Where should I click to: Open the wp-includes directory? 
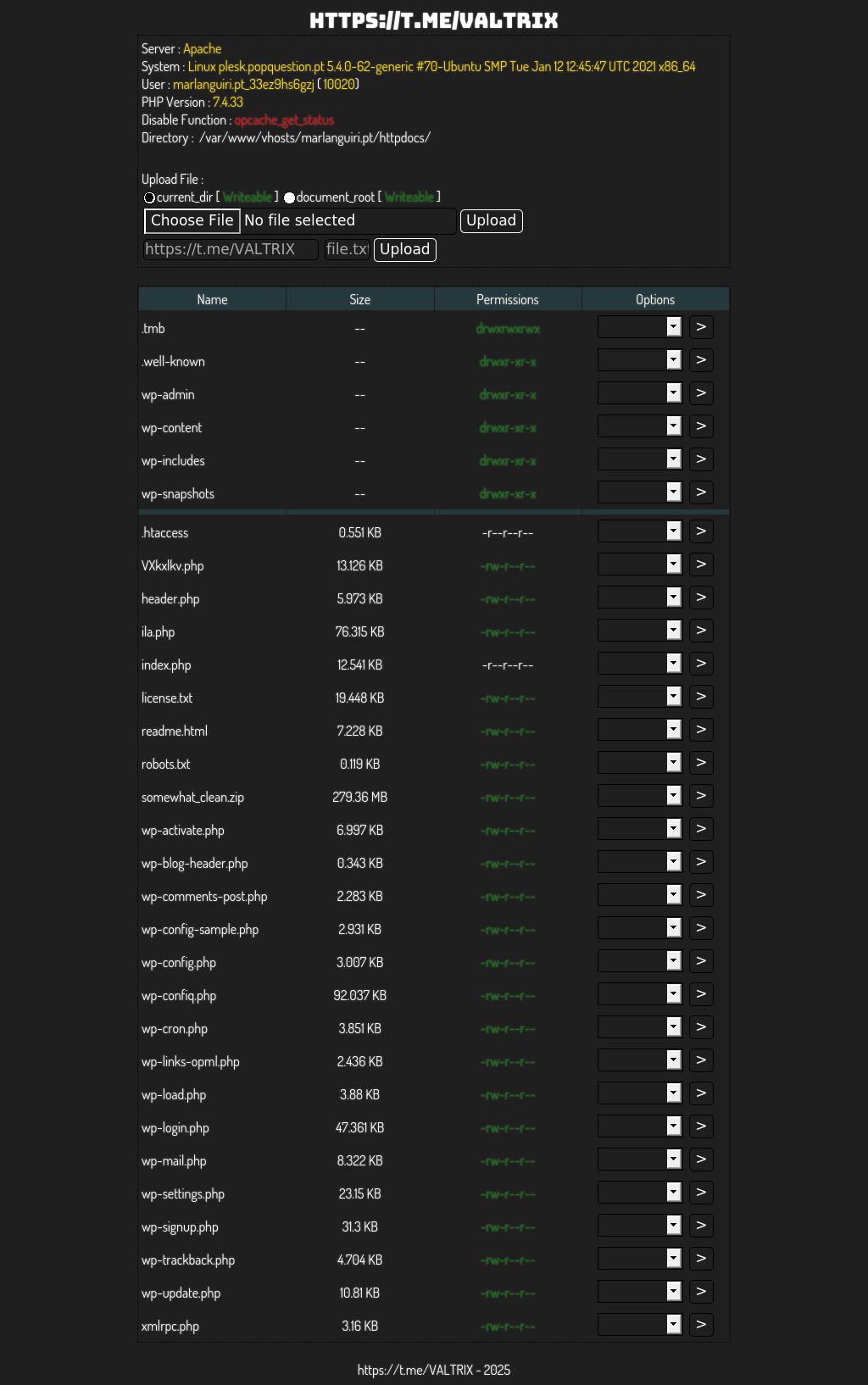coord(173,461)
